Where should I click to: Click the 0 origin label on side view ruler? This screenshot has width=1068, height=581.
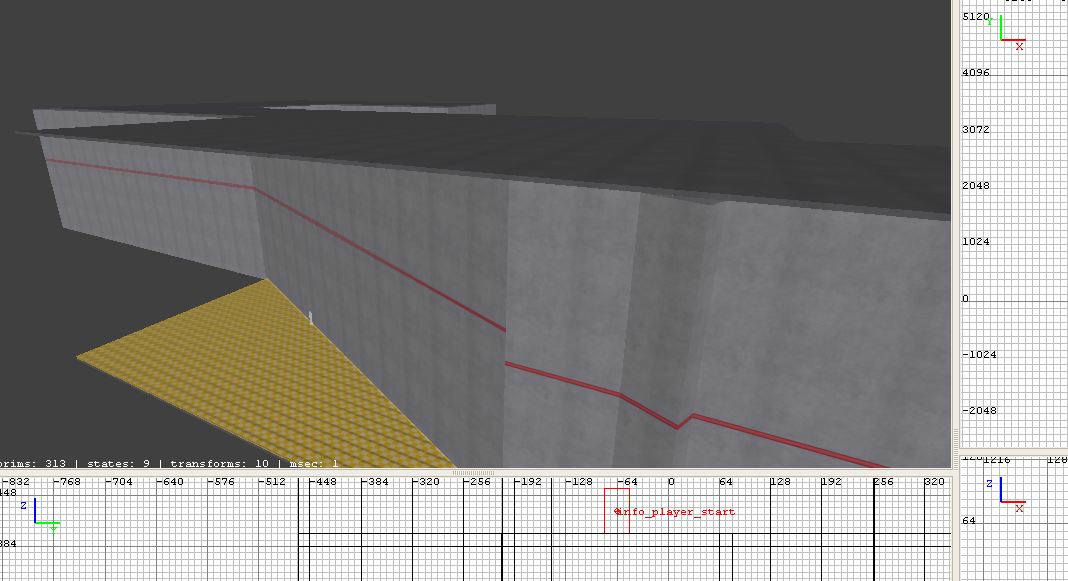(x=671, y=482)
